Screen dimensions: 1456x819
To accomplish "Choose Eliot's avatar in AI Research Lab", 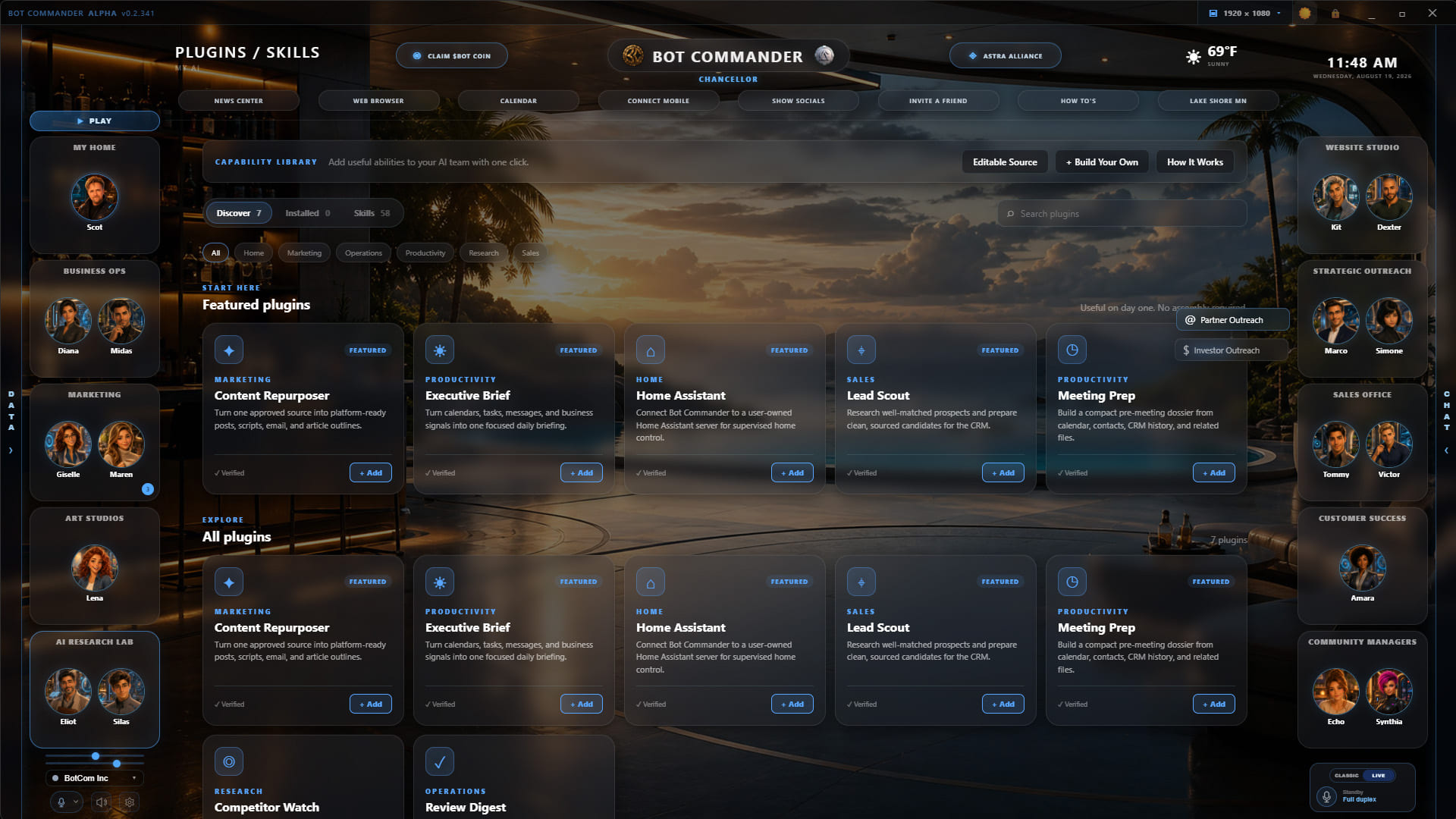I will point(68,691).
